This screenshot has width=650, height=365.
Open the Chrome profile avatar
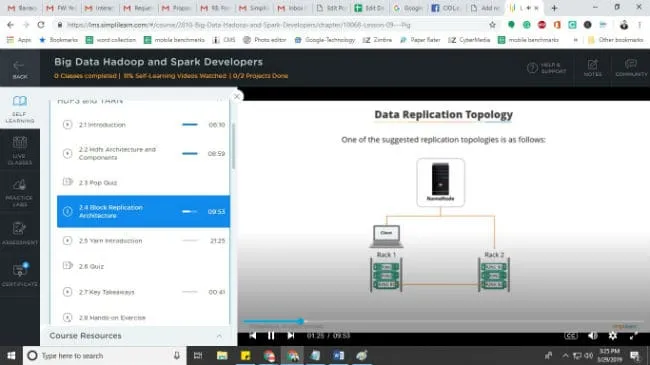[623, 25]
